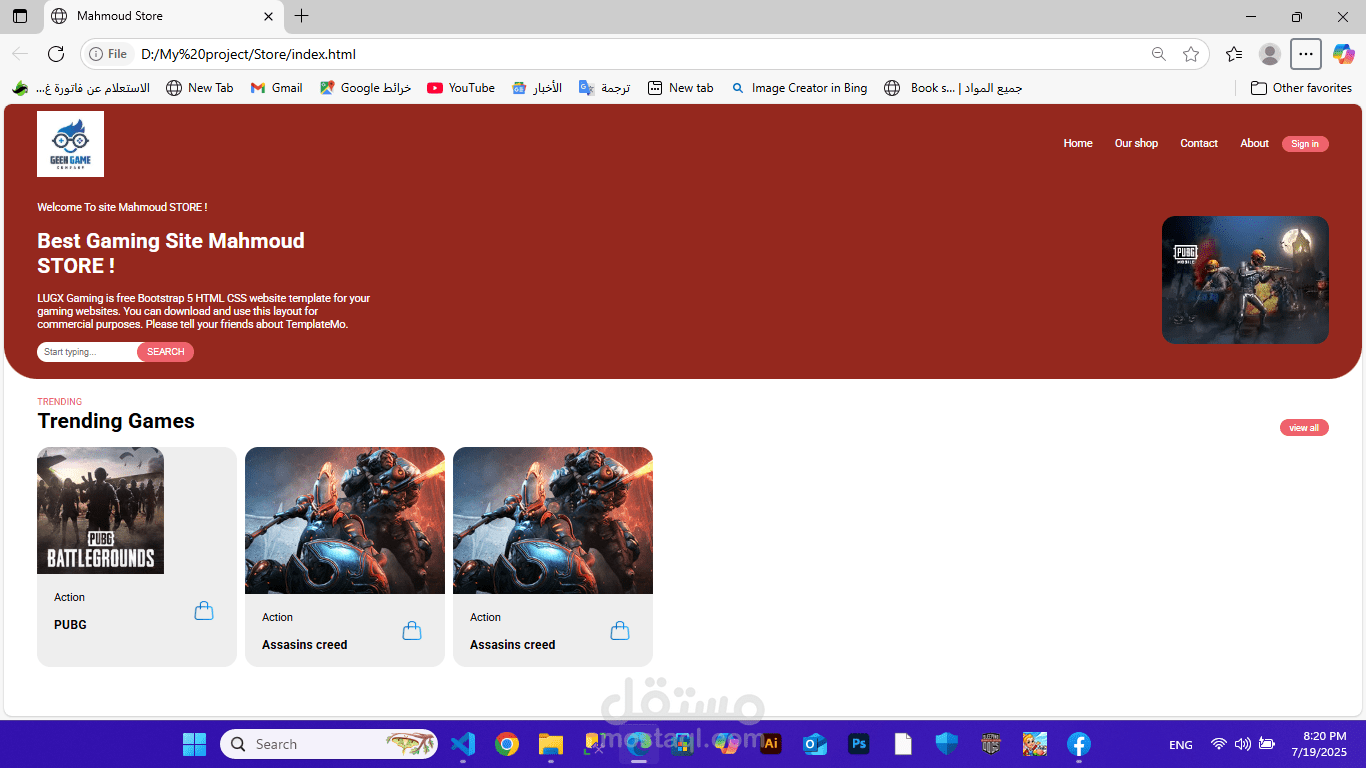Screen dimensions: 1366x768
Task: Open the zoom control in the address bar
Action: [x=1158, y=54]
